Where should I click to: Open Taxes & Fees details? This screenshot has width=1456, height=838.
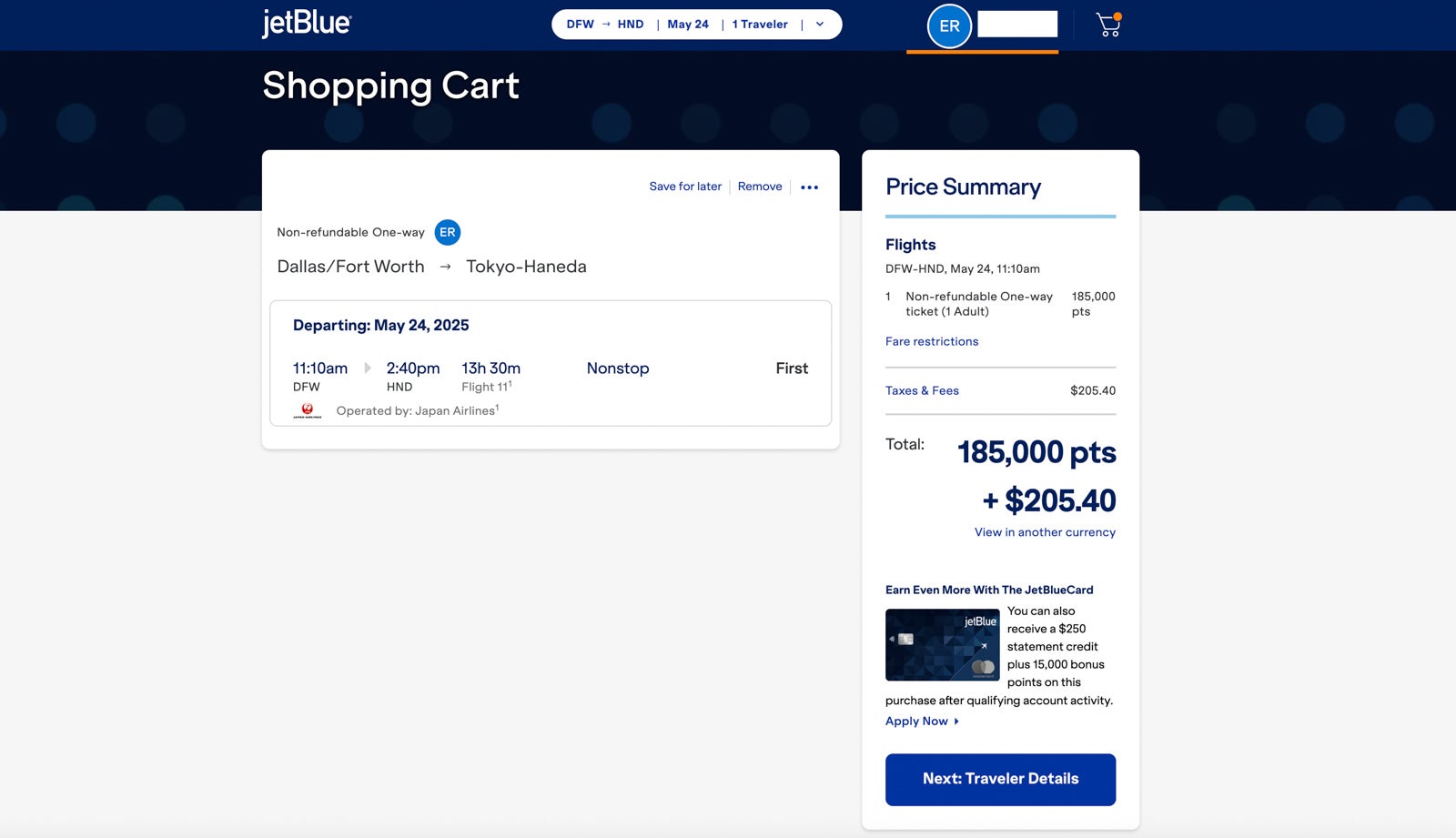pos(922,390)
